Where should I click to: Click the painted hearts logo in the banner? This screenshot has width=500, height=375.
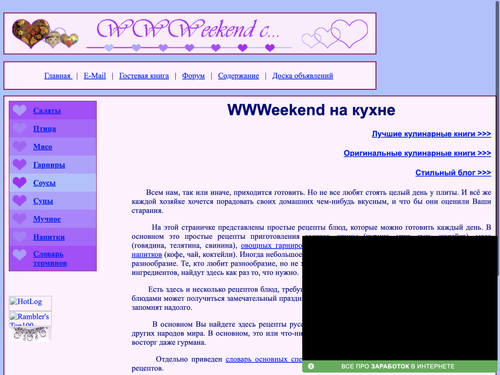click(45, 33)
